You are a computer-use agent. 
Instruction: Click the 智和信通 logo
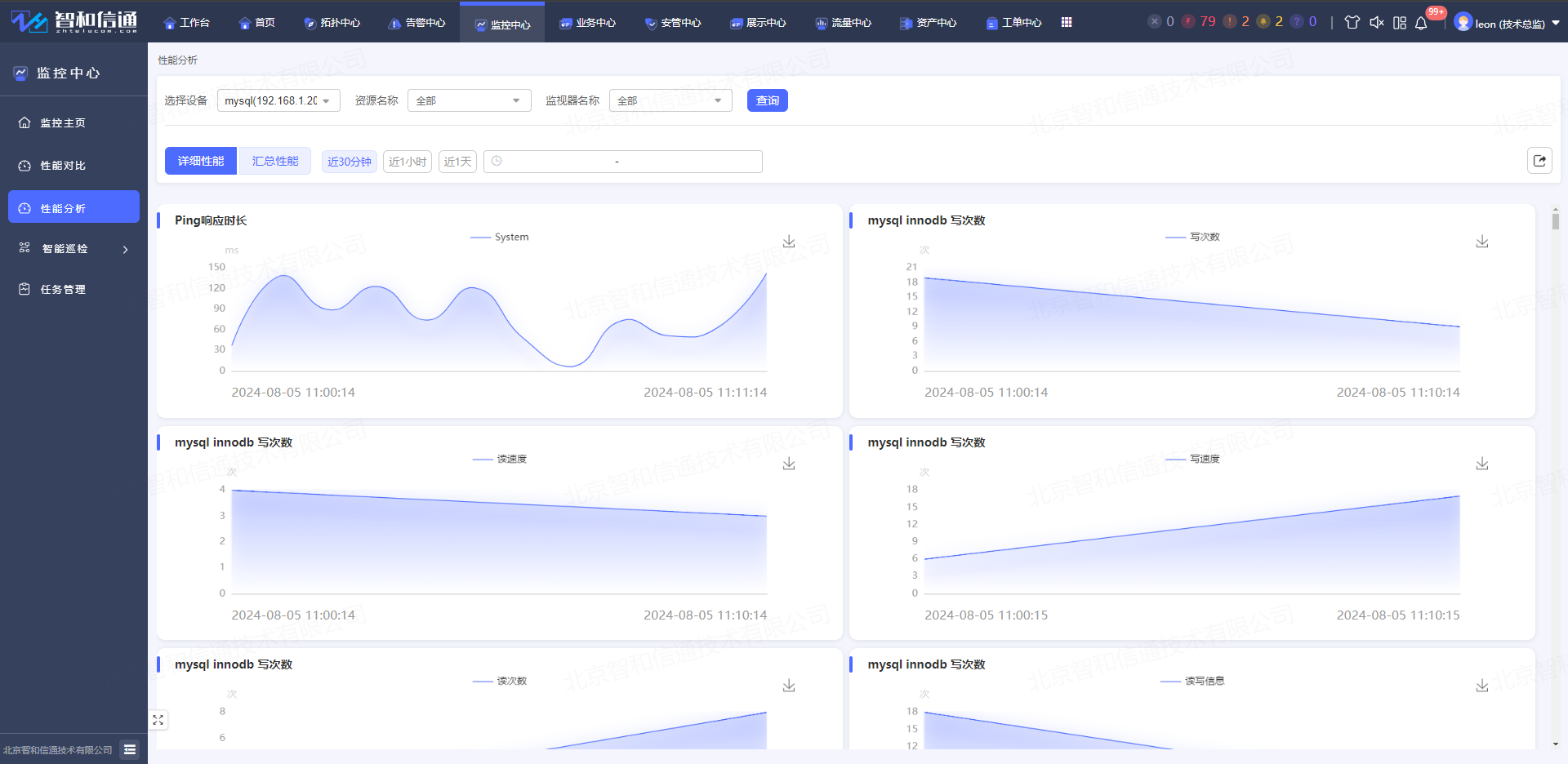pyautogui.click(x=74, y=21)
